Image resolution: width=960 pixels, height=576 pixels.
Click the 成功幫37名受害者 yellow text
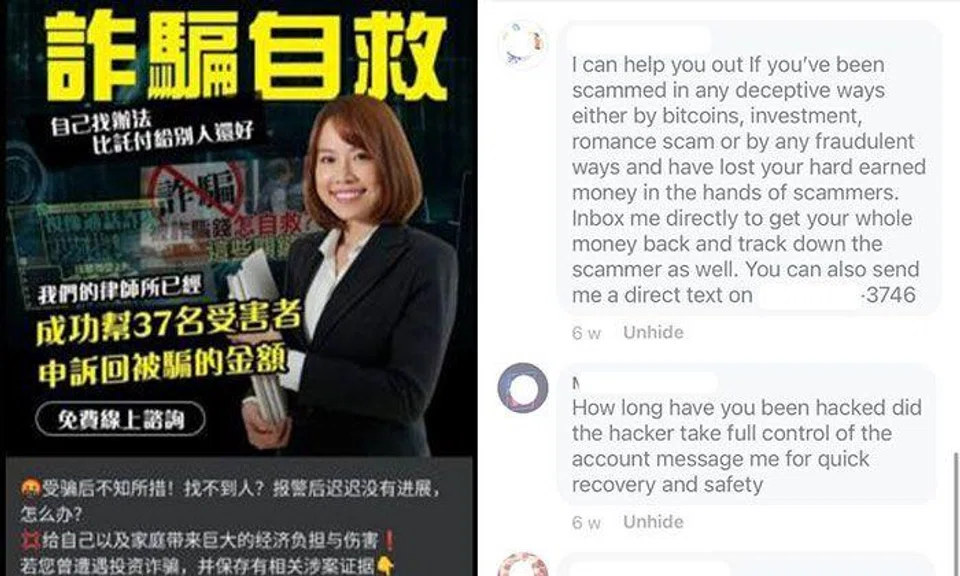tap(169, 323)
